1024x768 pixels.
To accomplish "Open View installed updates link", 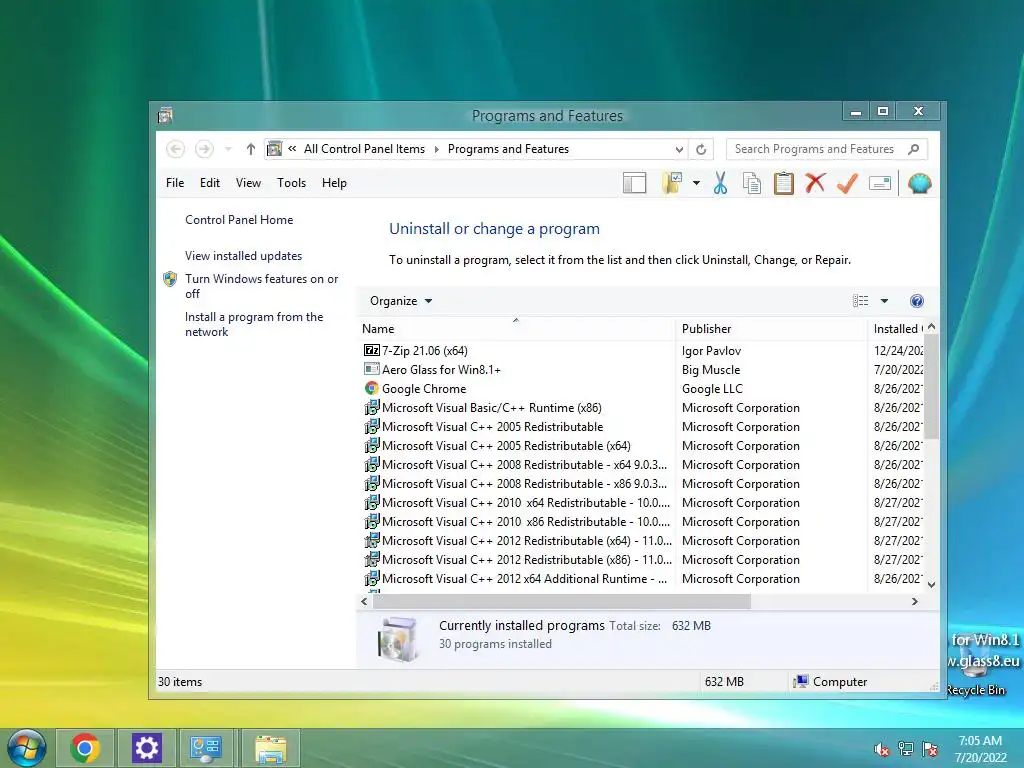I will [x=244, y=256].
